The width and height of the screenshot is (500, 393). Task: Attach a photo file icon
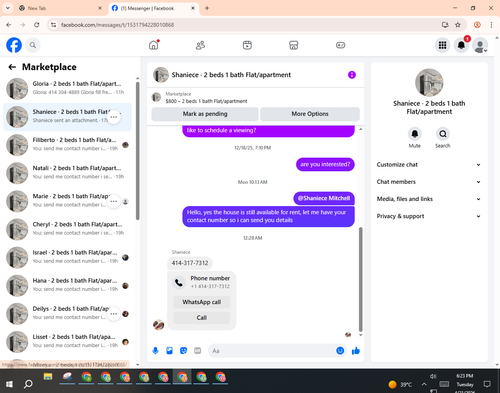click(x=169, y=351)
